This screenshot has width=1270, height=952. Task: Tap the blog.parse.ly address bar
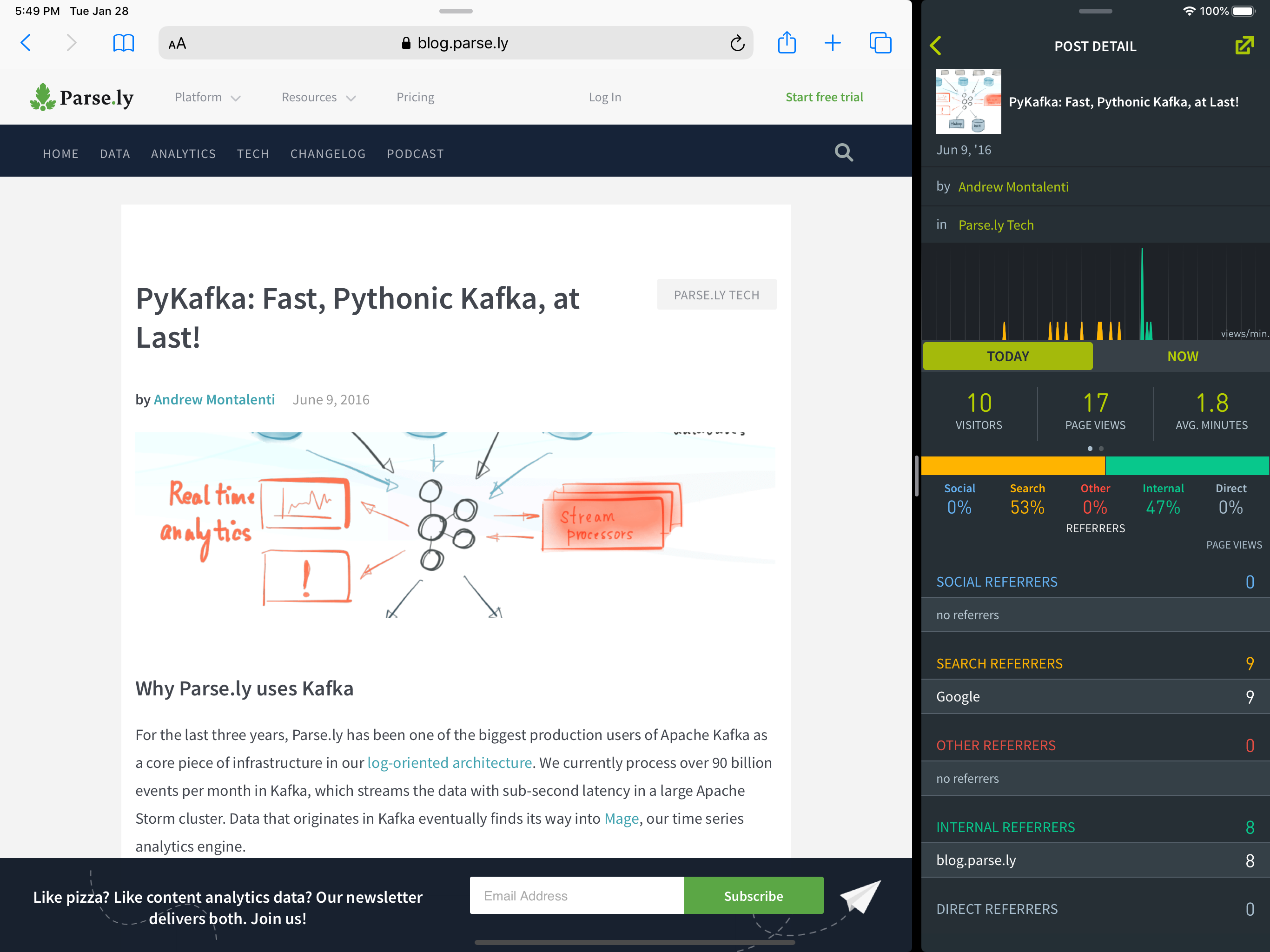click(455, 43)
